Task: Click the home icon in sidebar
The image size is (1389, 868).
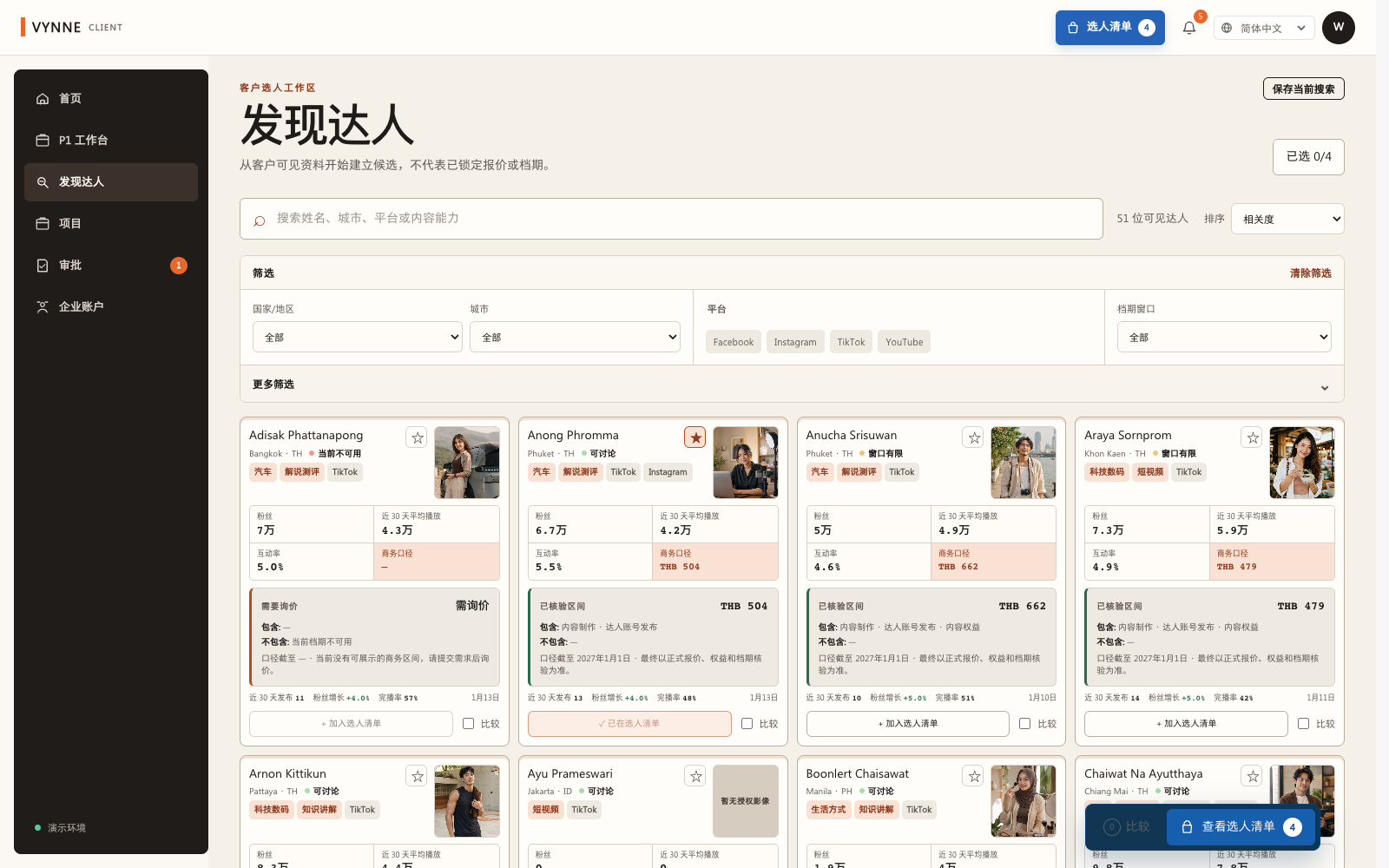Action: 43,99
